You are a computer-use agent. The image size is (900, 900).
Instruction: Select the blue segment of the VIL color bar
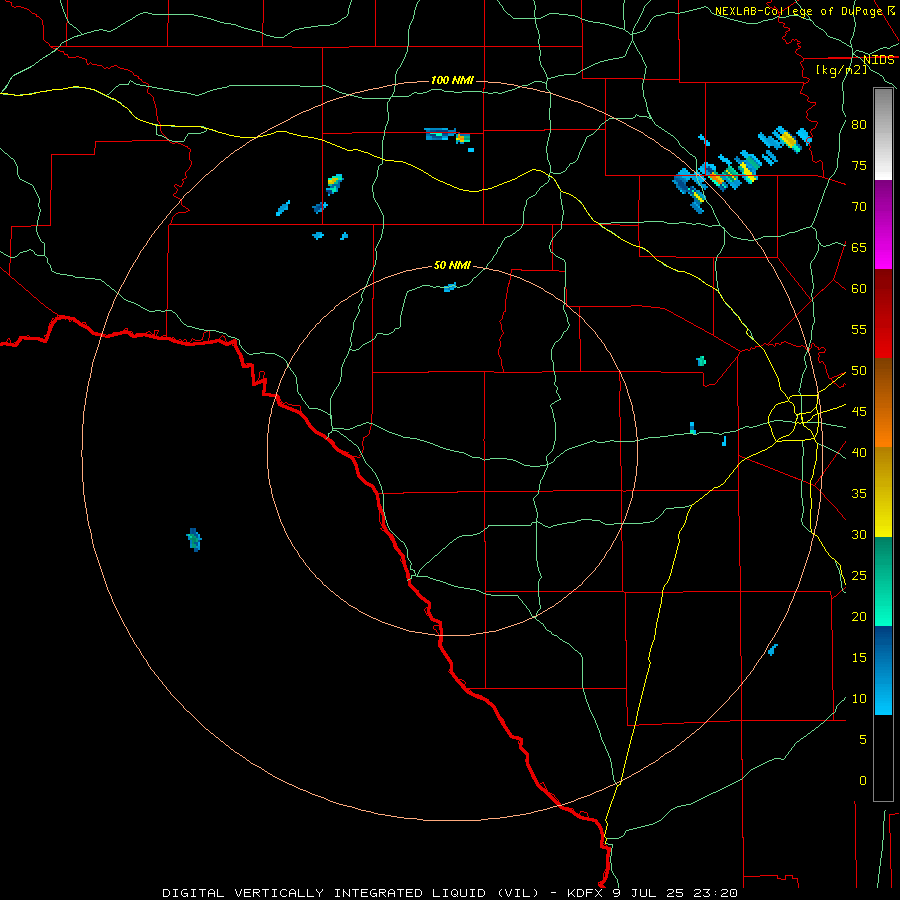click(883, 670)
